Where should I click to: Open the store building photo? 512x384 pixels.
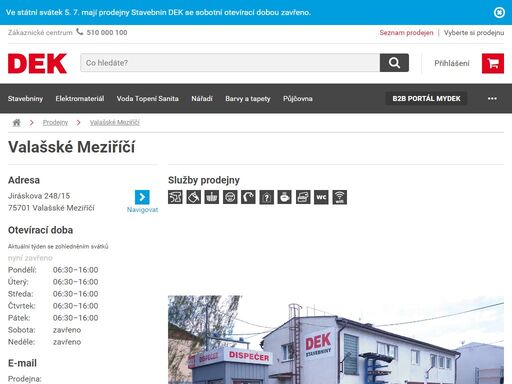(x=336, y=340)
